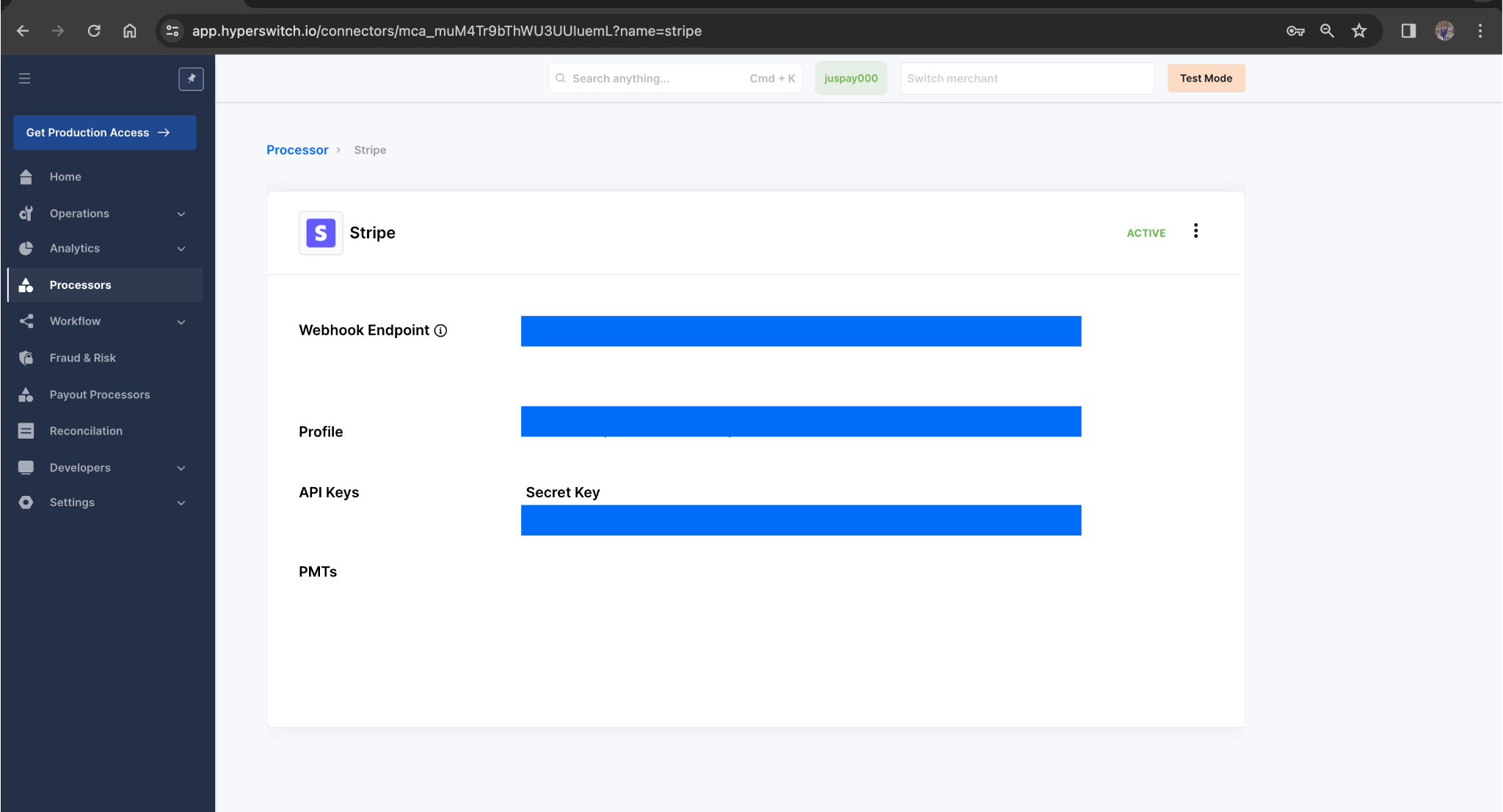This screenshot has height=812, width=1503.
Task: Click the password key icon in address bar
Action: 1295,31
